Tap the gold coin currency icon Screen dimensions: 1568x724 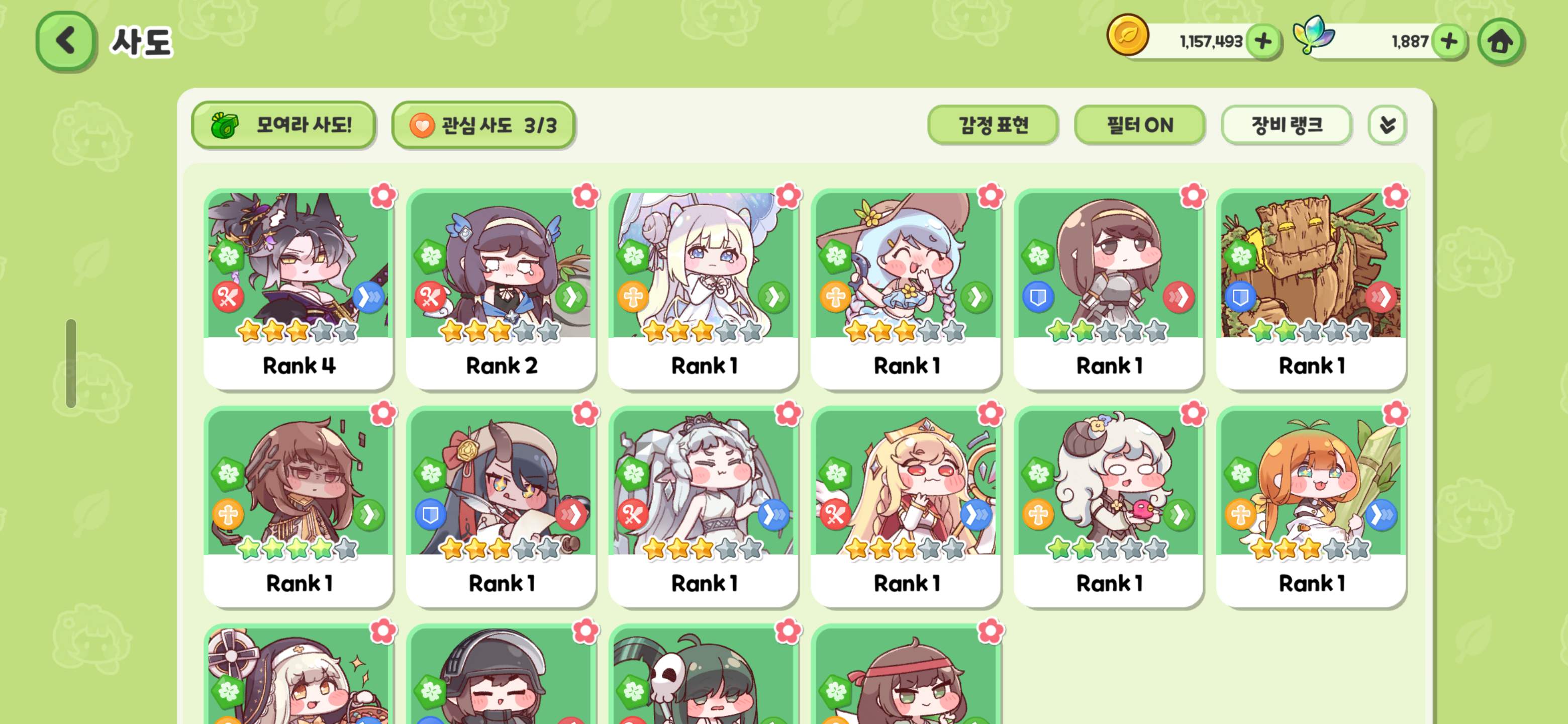1127,35
